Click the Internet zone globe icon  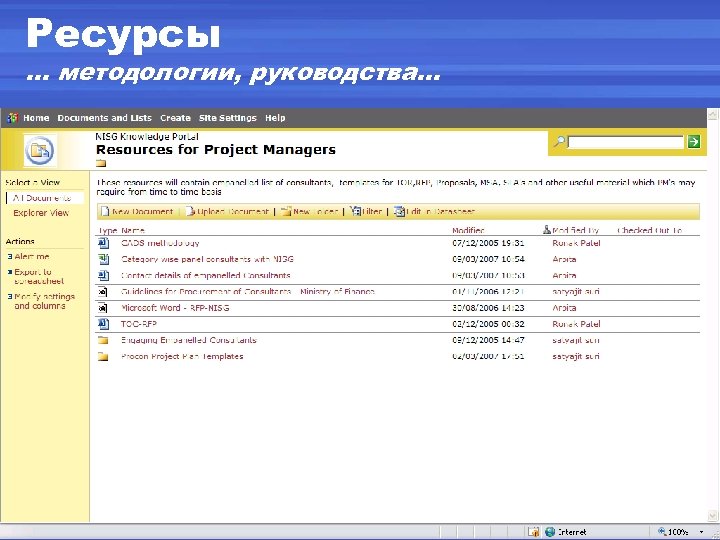coord(550,532)
